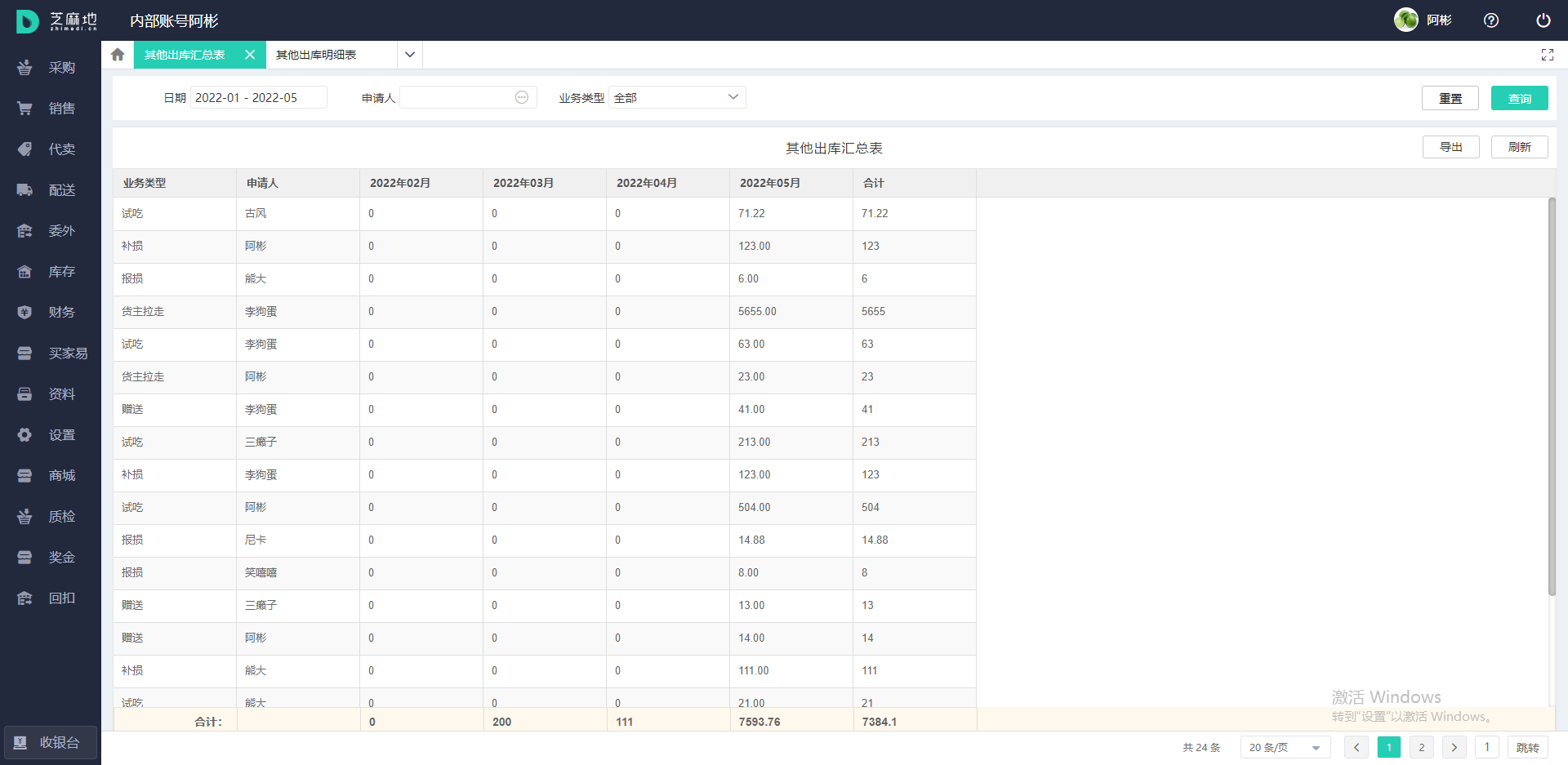The width and height of the screenshot is (1568, 765).
Task: Open the 商城 mall icon
Action: [x=24, y=476]
